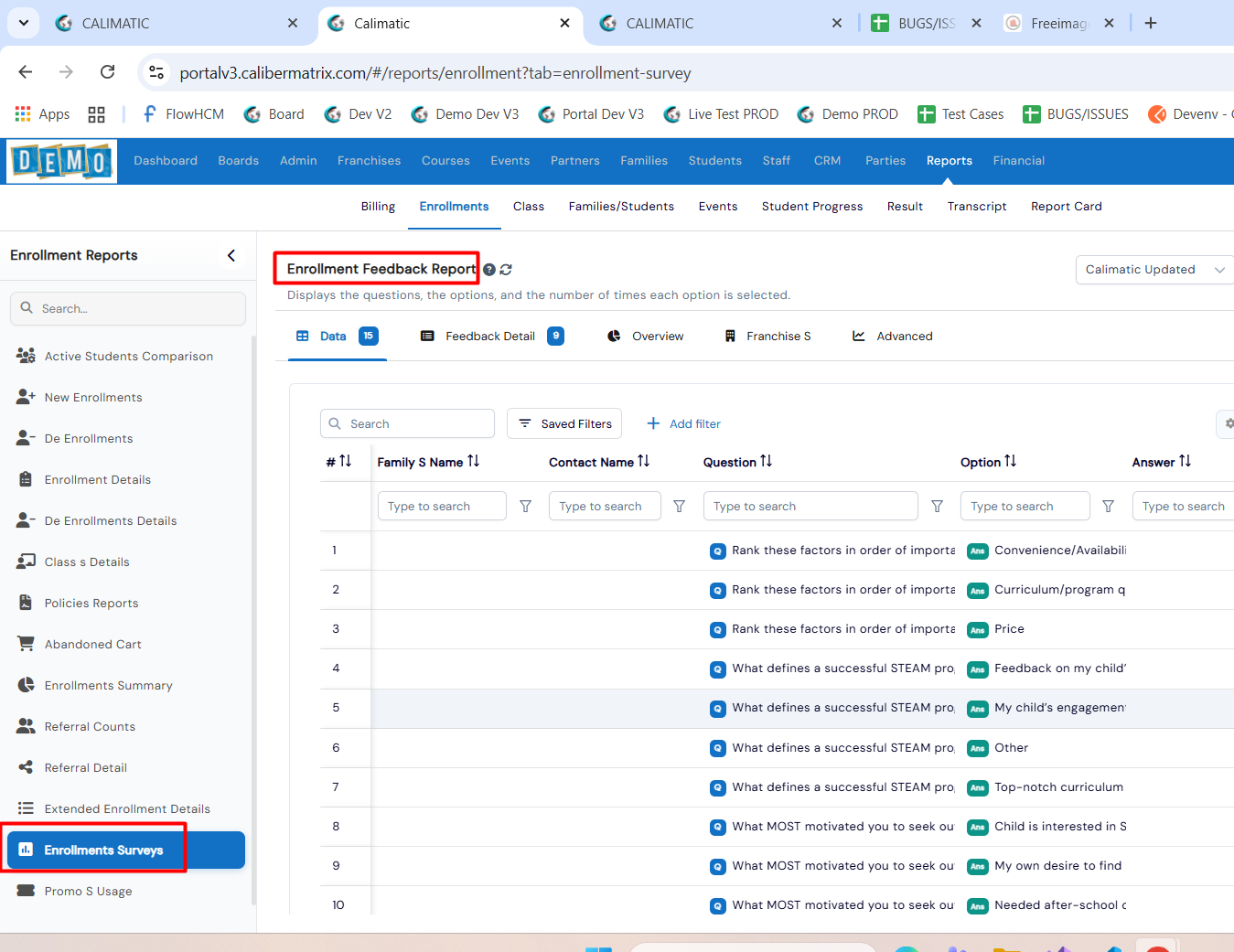Reload the page with browser refresh button
This screenshot has width=1234, height=952.
107,72
